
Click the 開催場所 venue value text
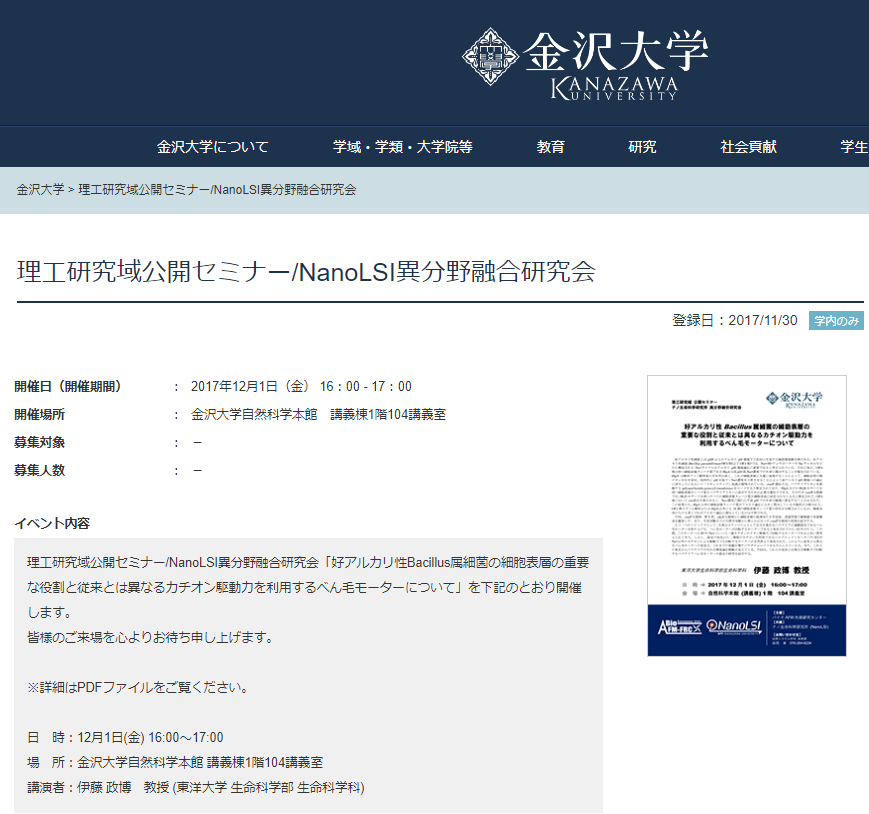click(x=318, y=414)
